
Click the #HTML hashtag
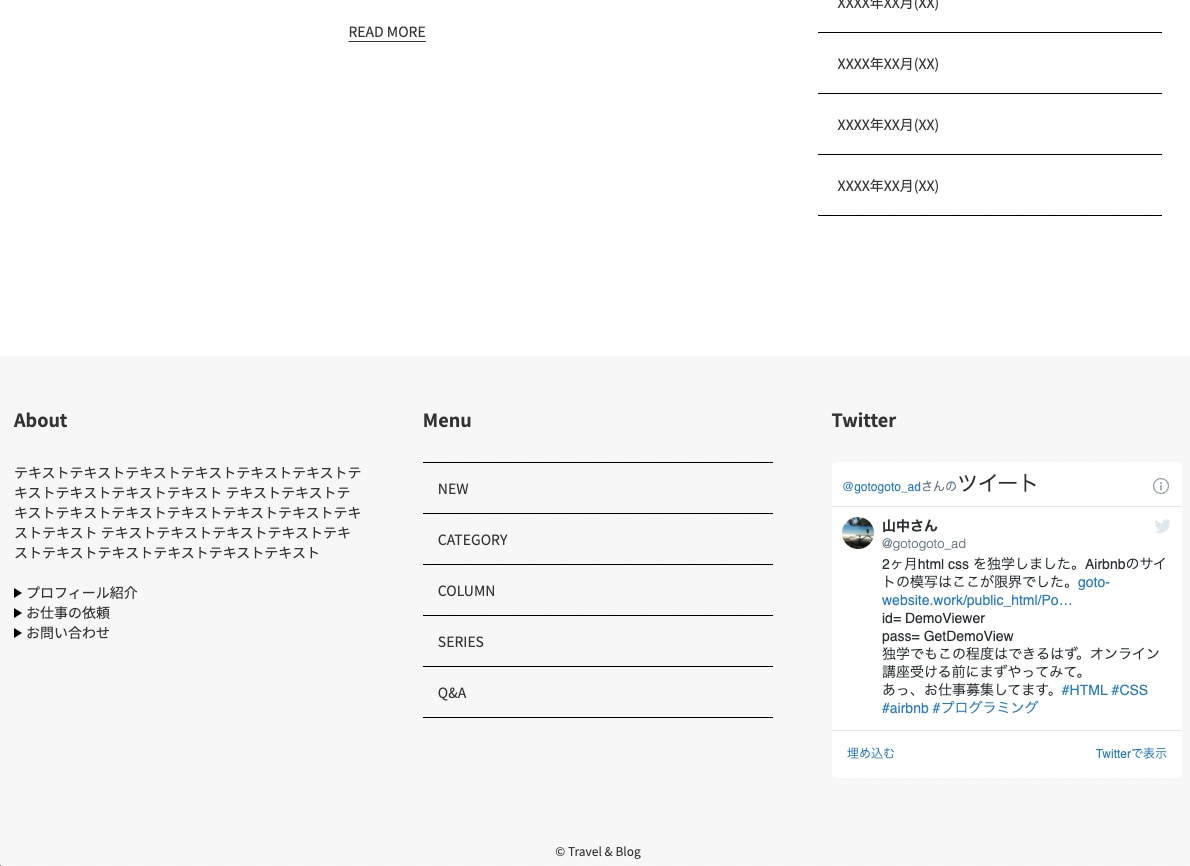tap(1084, 690)
